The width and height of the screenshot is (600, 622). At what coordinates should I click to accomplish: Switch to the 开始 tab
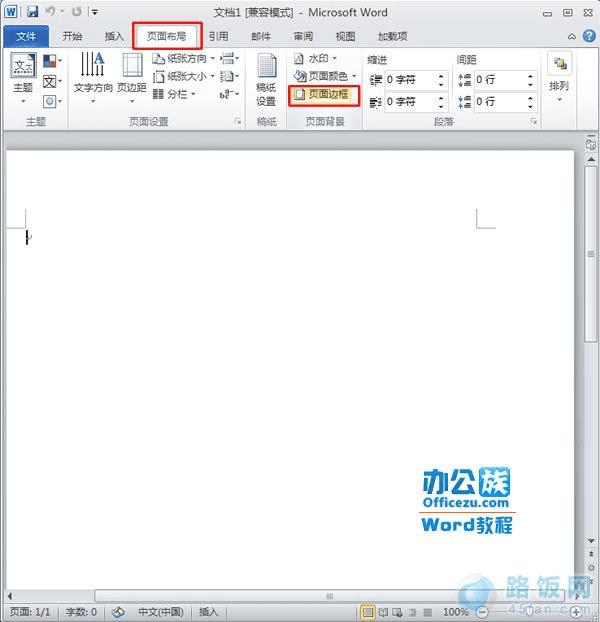click(72, 36)
